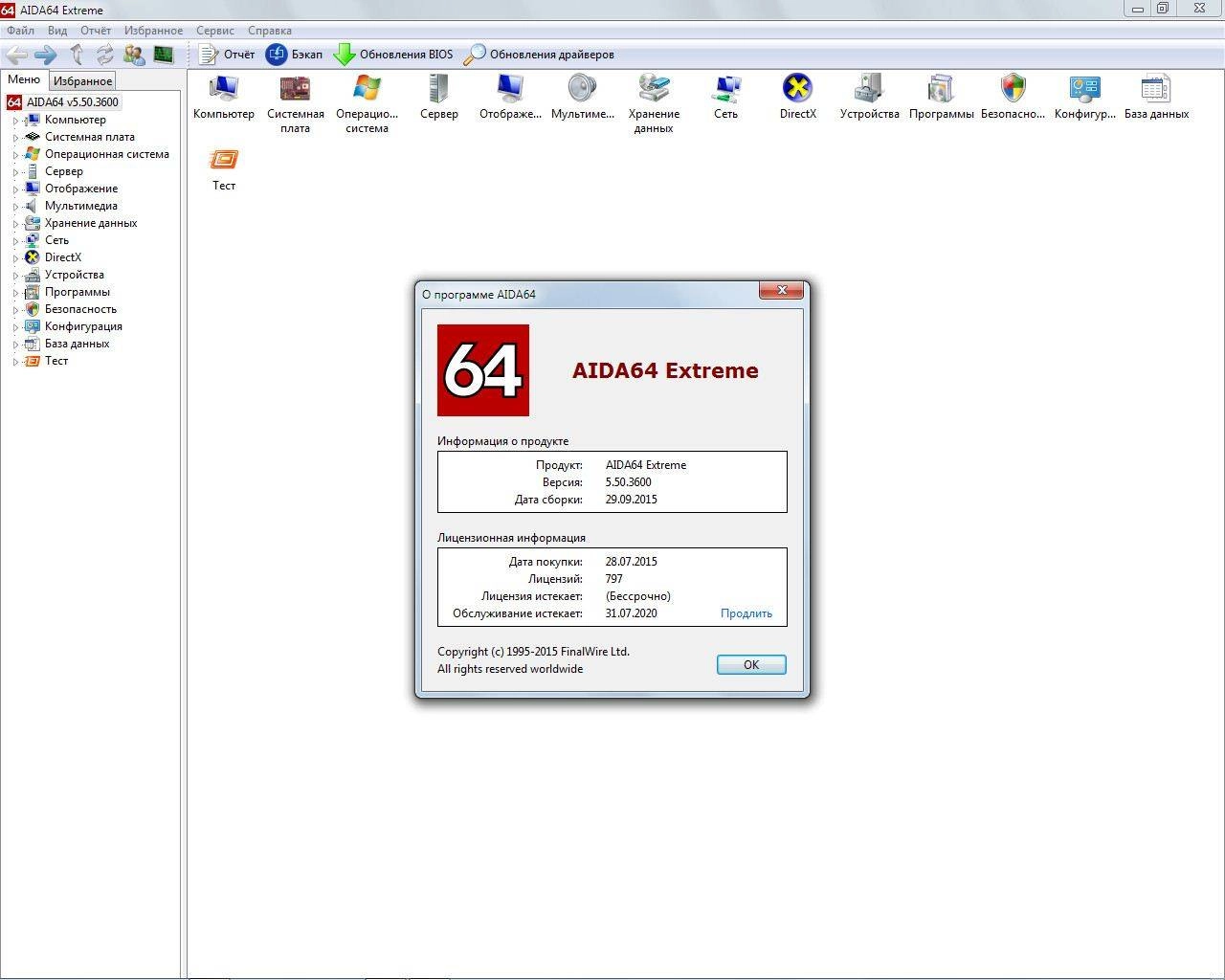
Task: Expand the Сеть tree node
Action: [x=15, y=241]
